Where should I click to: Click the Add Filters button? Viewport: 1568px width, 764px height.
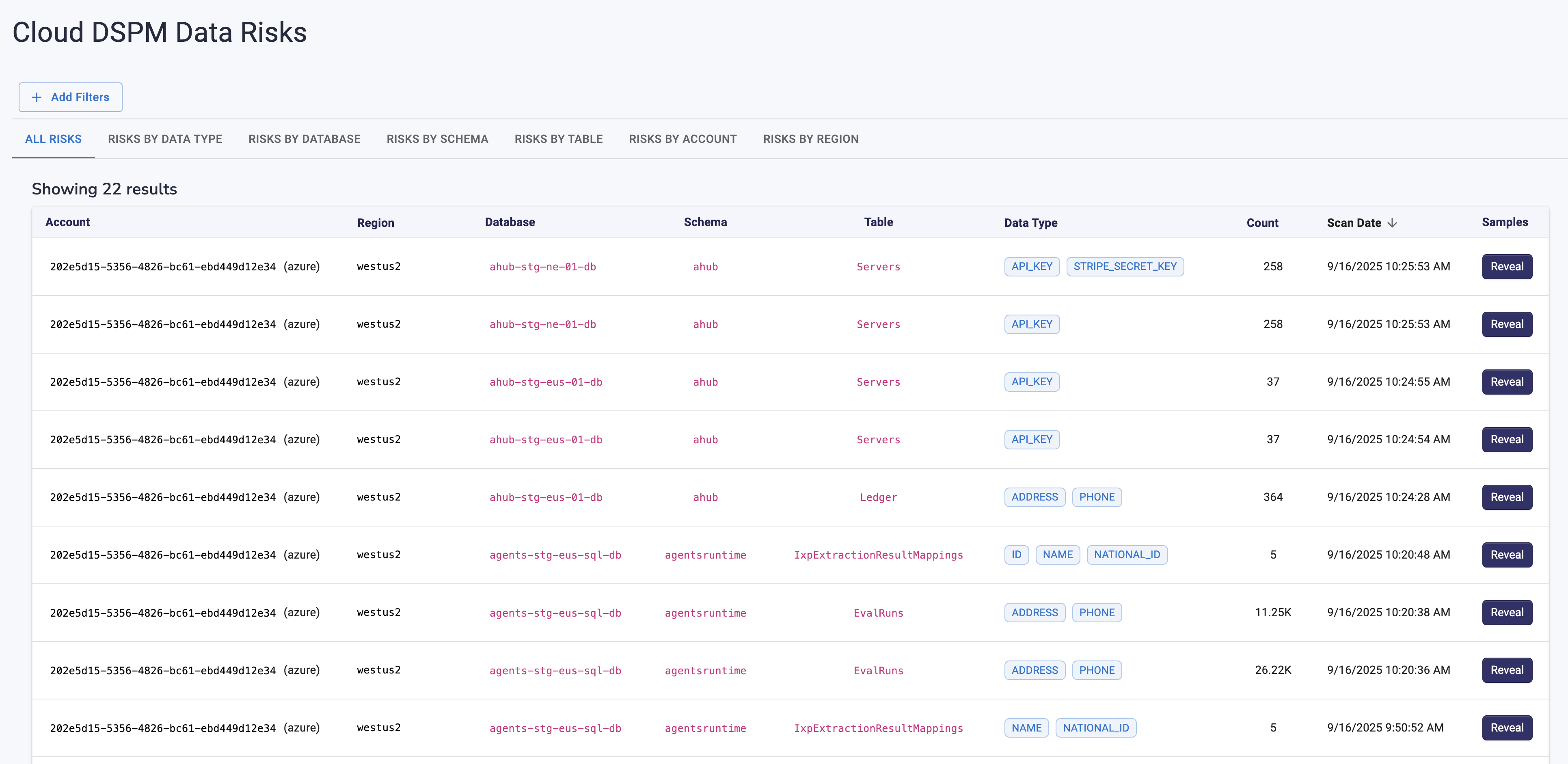coord(71,97)
